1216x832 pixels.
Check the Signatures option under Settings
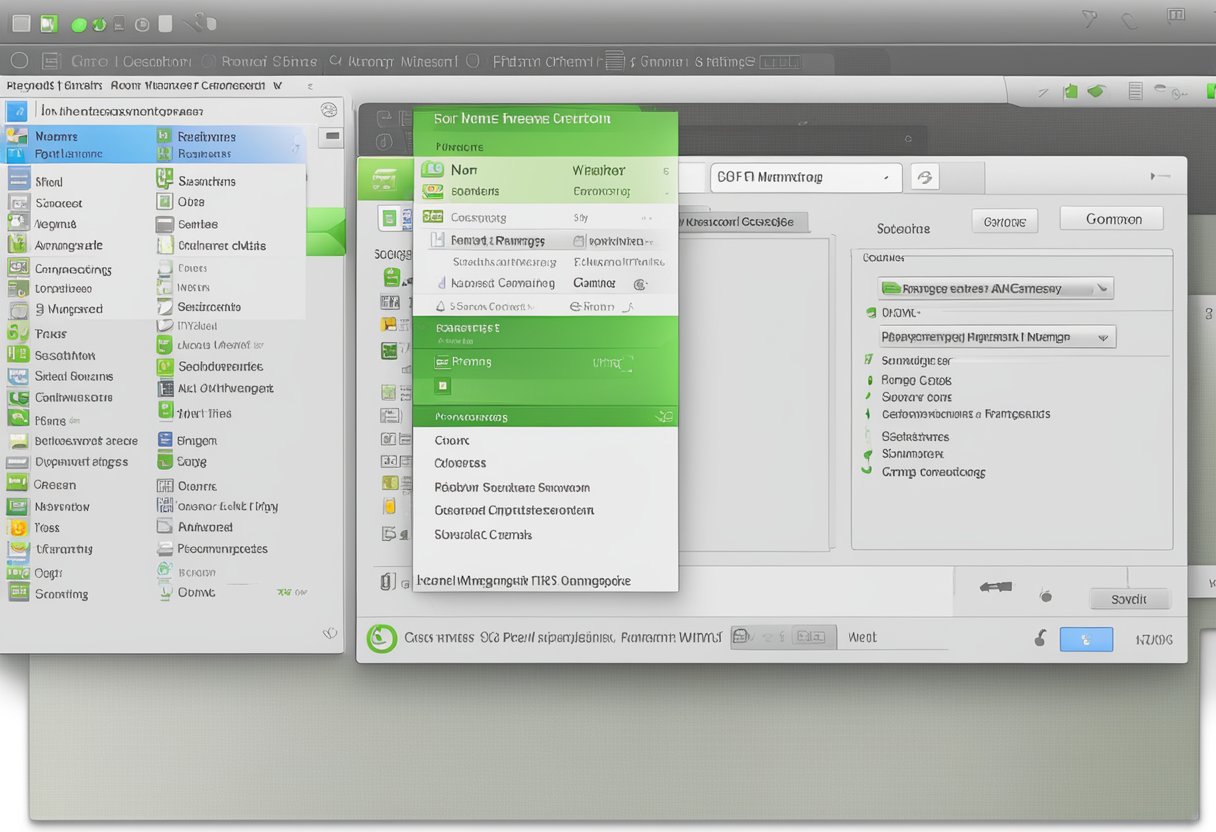(867, 436)
